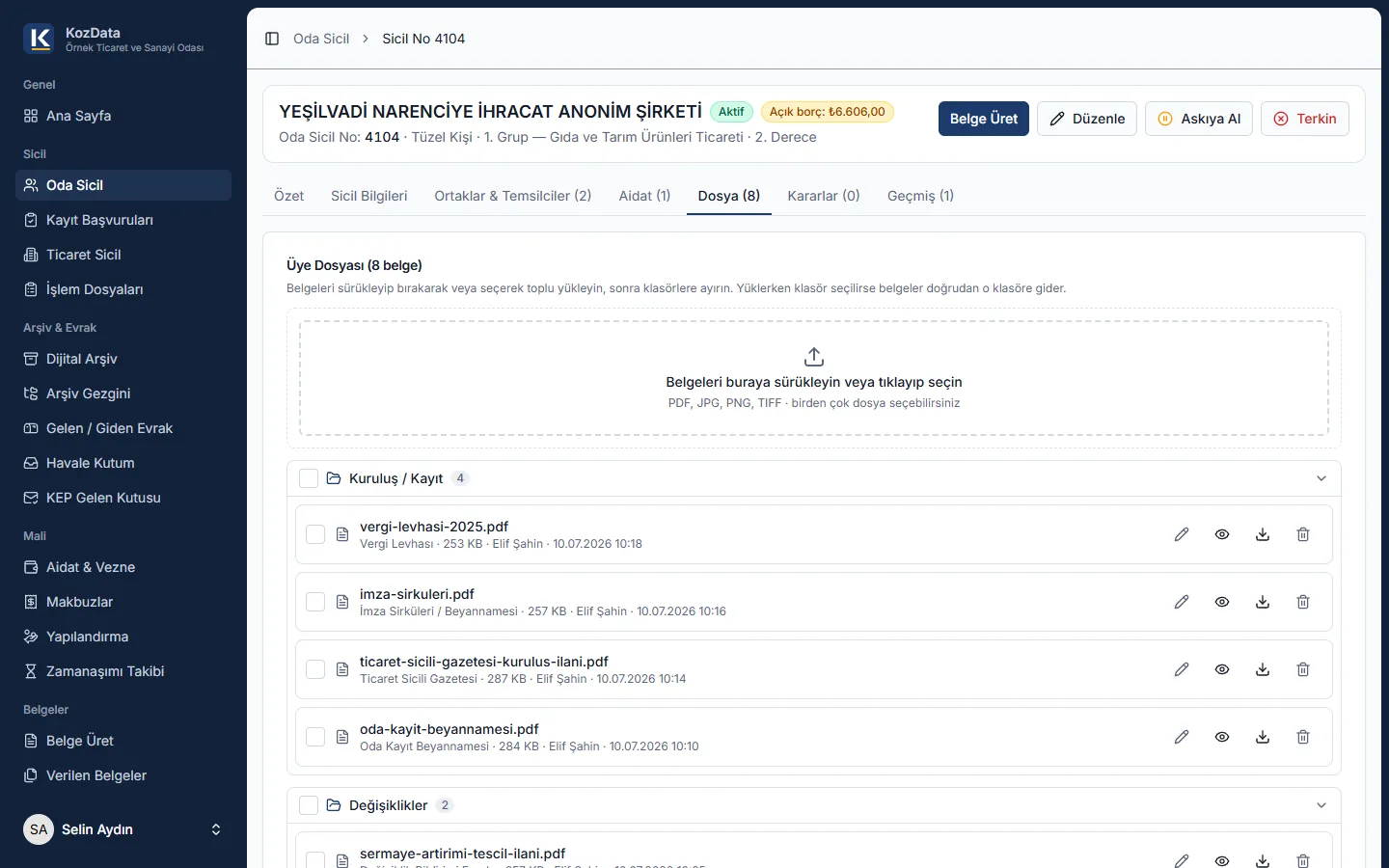Open KEP Gelen Kutusu in sidebar

[x=123, y=498]
